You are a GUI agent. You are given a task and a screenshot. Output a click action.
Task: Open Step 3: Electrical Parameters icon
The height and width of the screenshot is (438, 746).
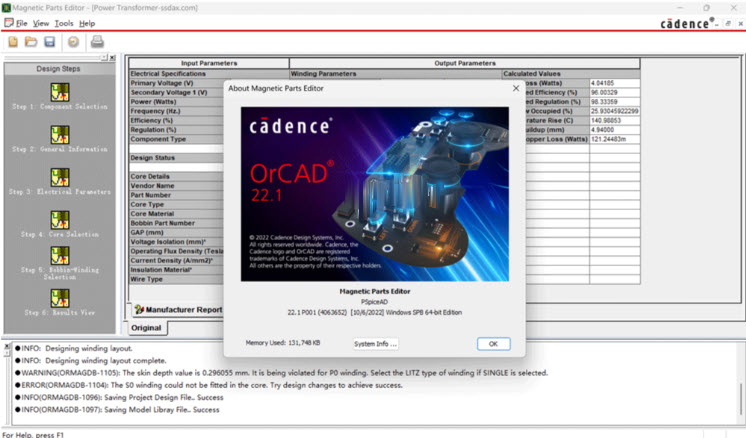60,177
